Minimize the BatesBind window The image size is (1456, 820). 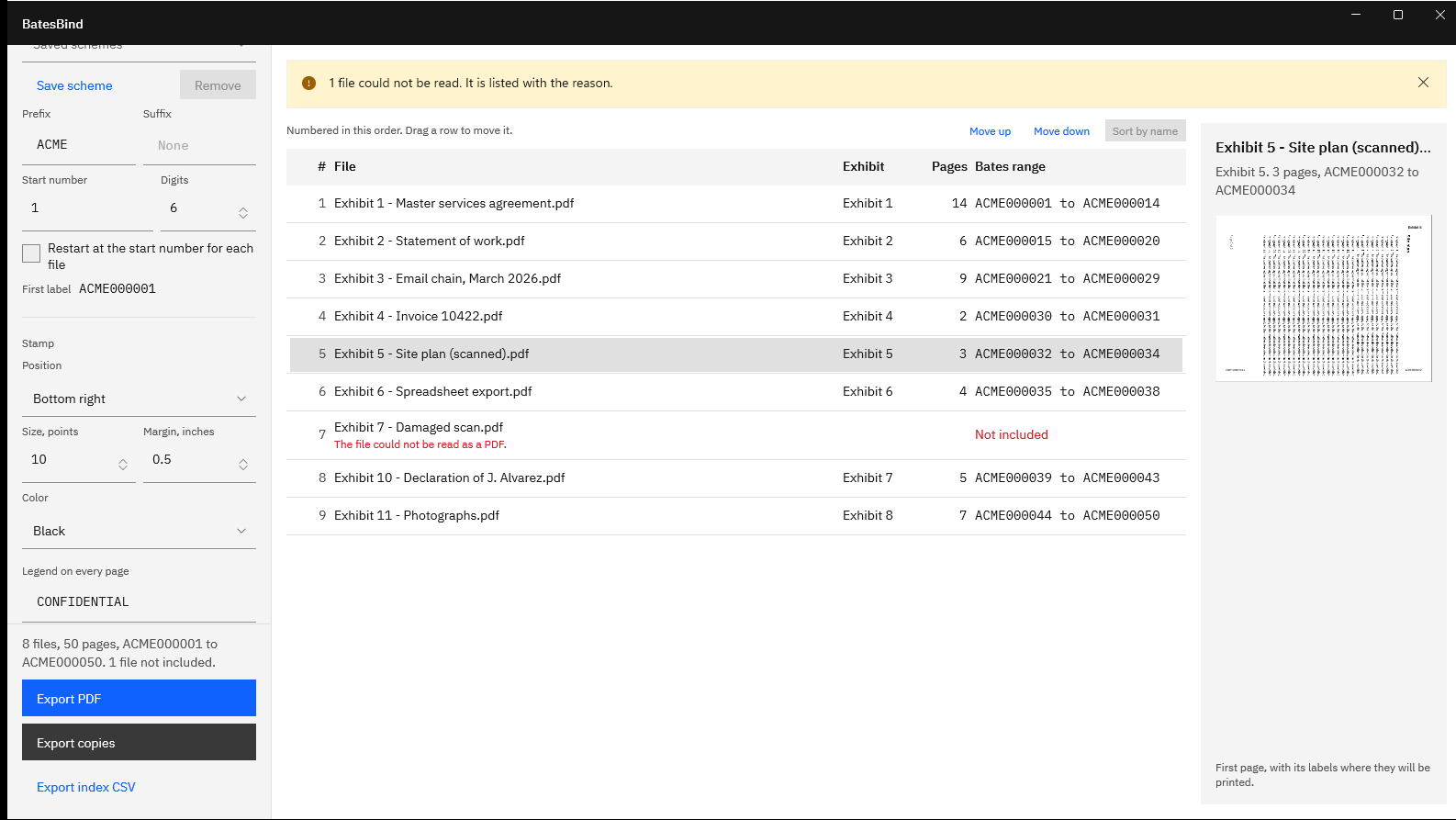coord(1356,15)
